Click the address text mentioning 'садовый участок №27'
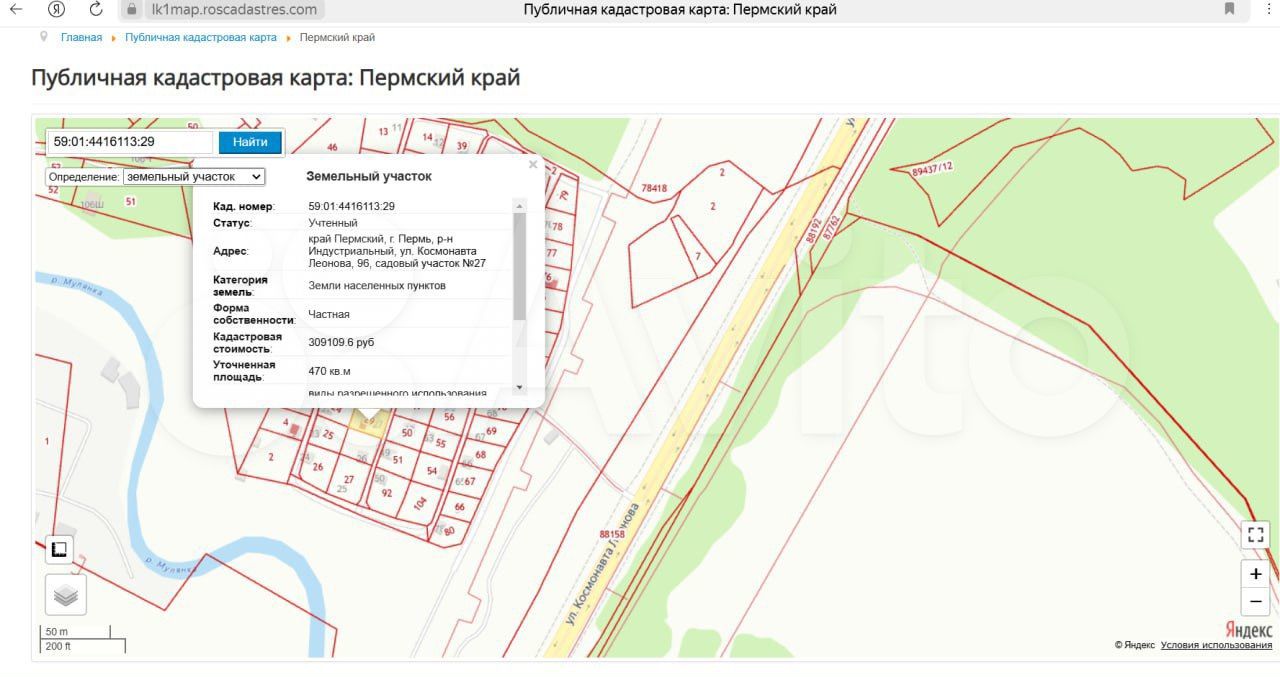The height and width of the screenshot is (677, 1280). click(x=398, y=250)
